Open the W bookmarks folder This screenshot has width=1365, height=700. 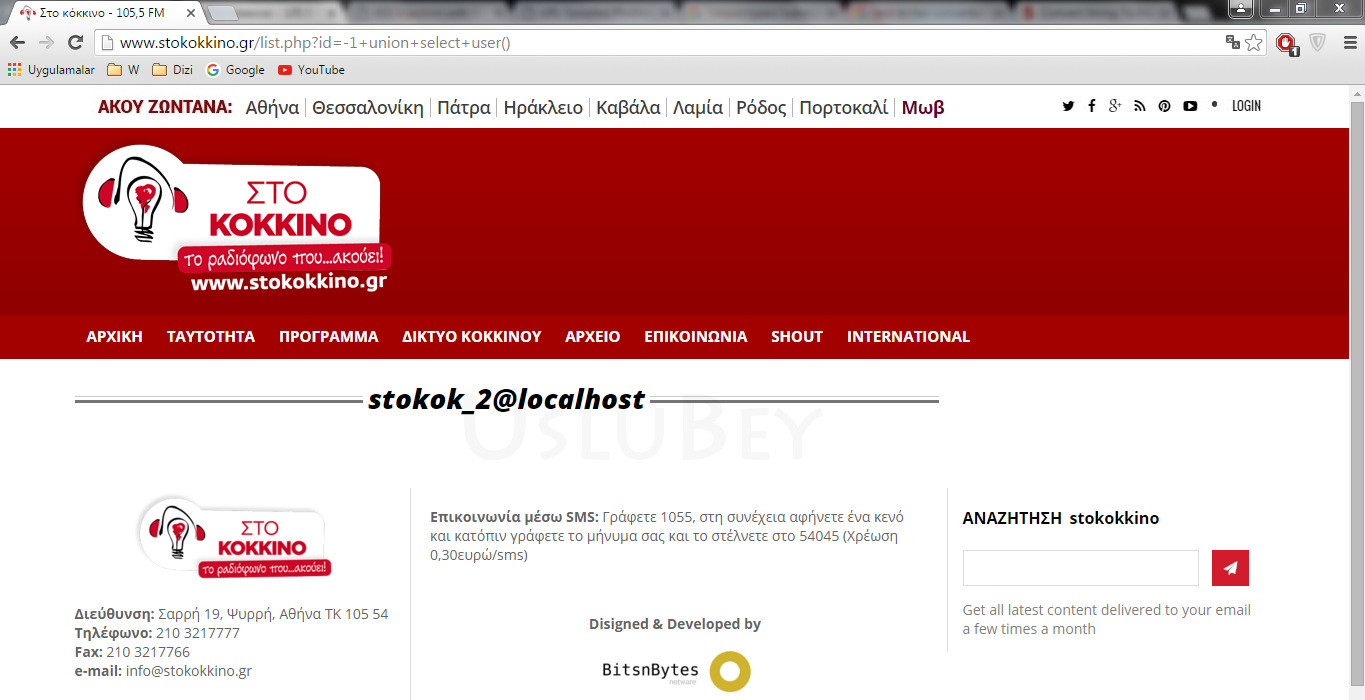(123, 70)
